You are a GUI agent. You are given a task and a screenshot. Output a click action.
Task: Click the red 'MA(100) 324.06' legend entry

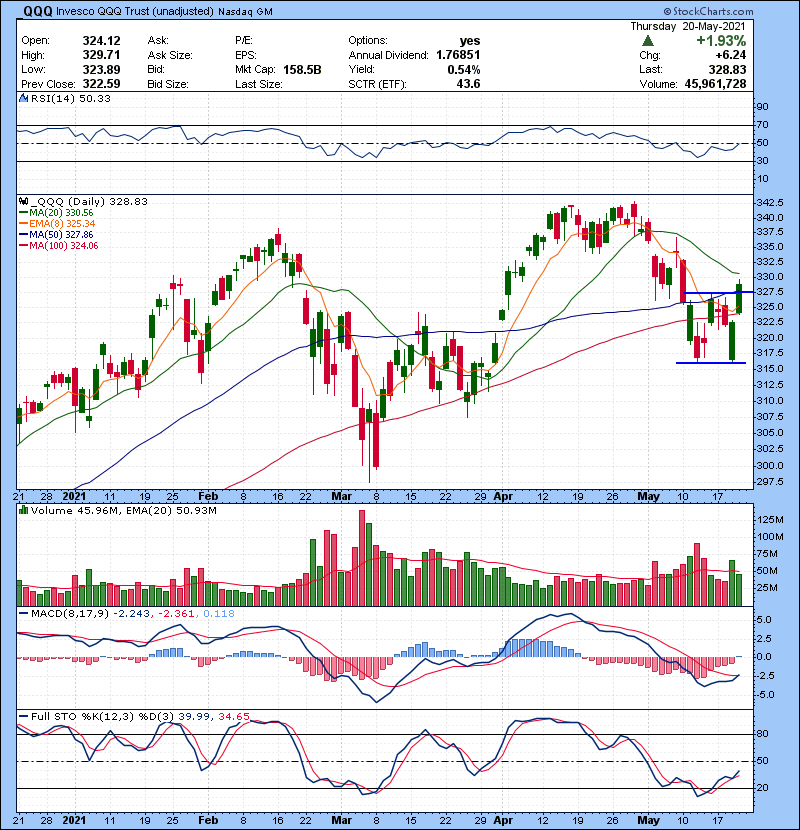point(63,246)
